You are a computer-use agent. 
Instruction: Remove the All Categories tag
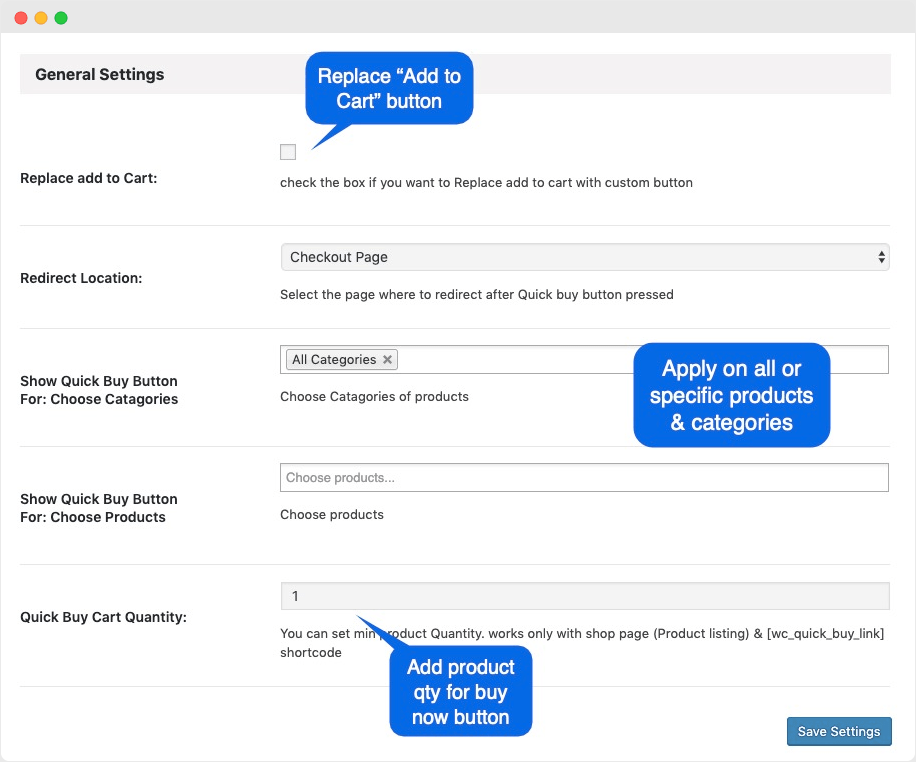(x=388, y=360)
